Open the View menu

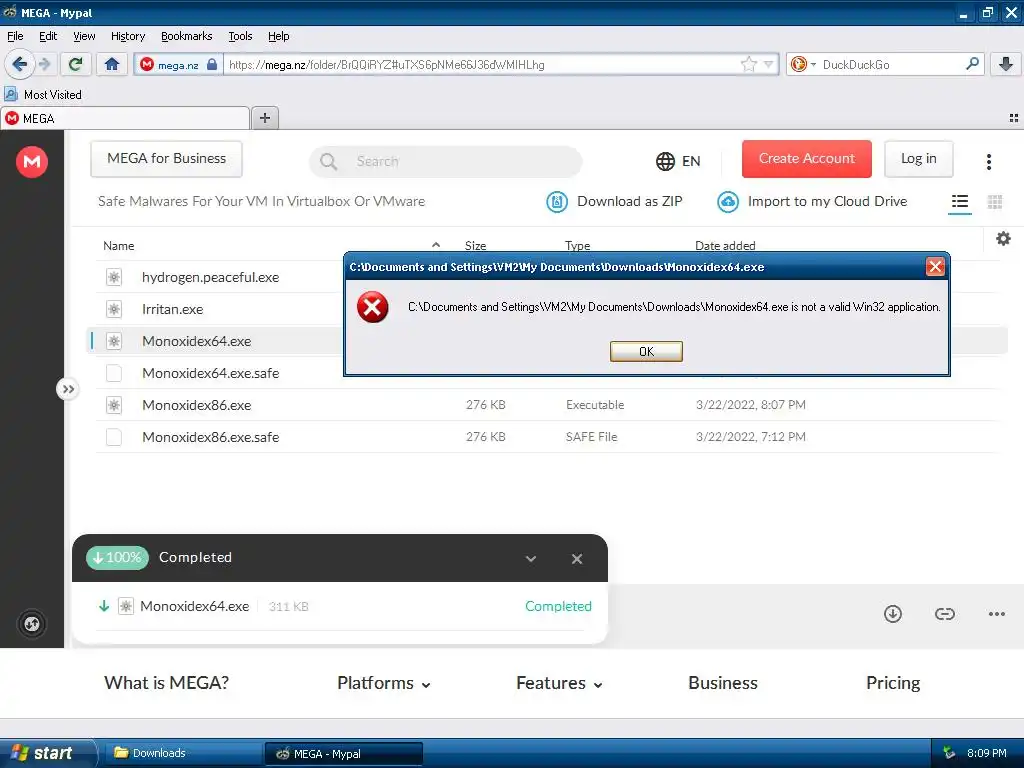[84, 36]
